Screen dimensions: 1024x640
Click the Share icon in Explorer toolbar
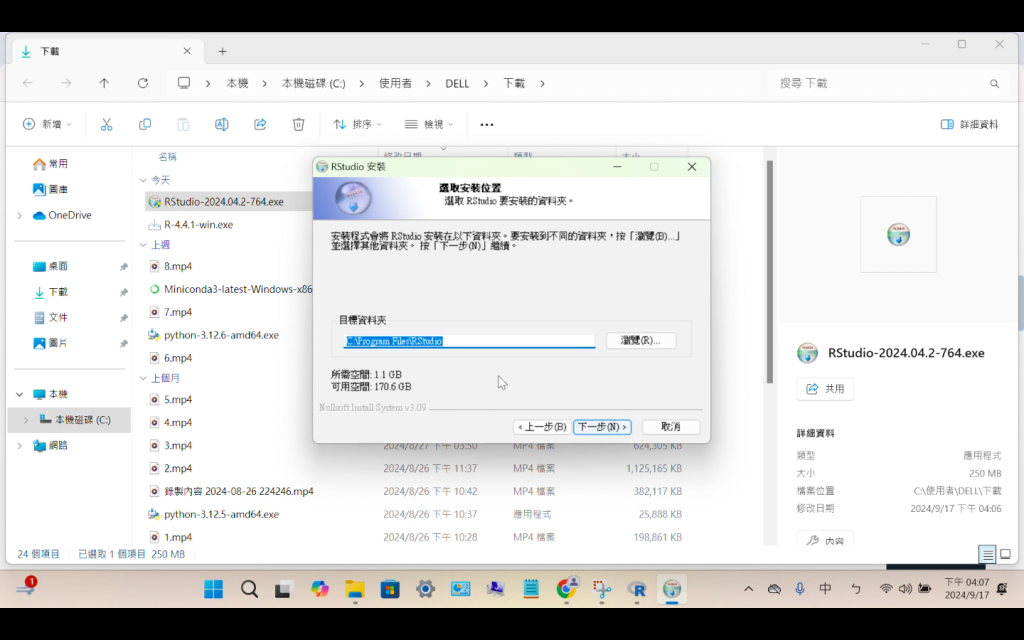(260, 124)
